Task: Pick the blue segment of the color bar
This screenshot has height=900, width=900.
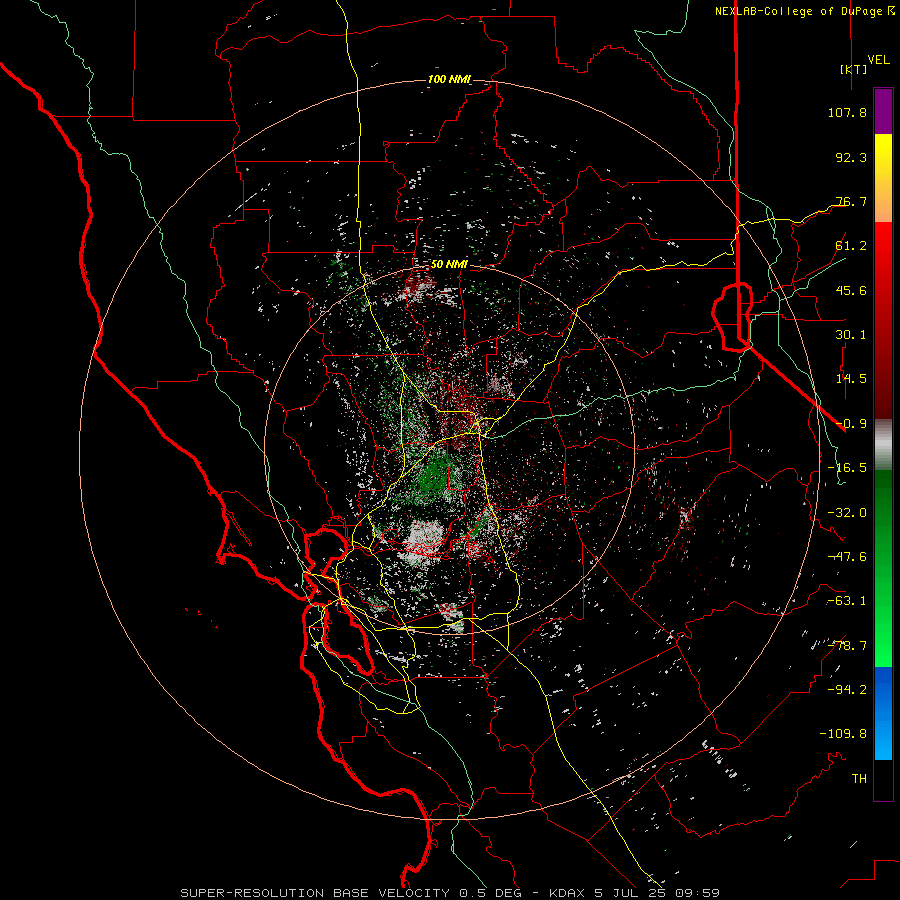Action: tap(883, 713)
